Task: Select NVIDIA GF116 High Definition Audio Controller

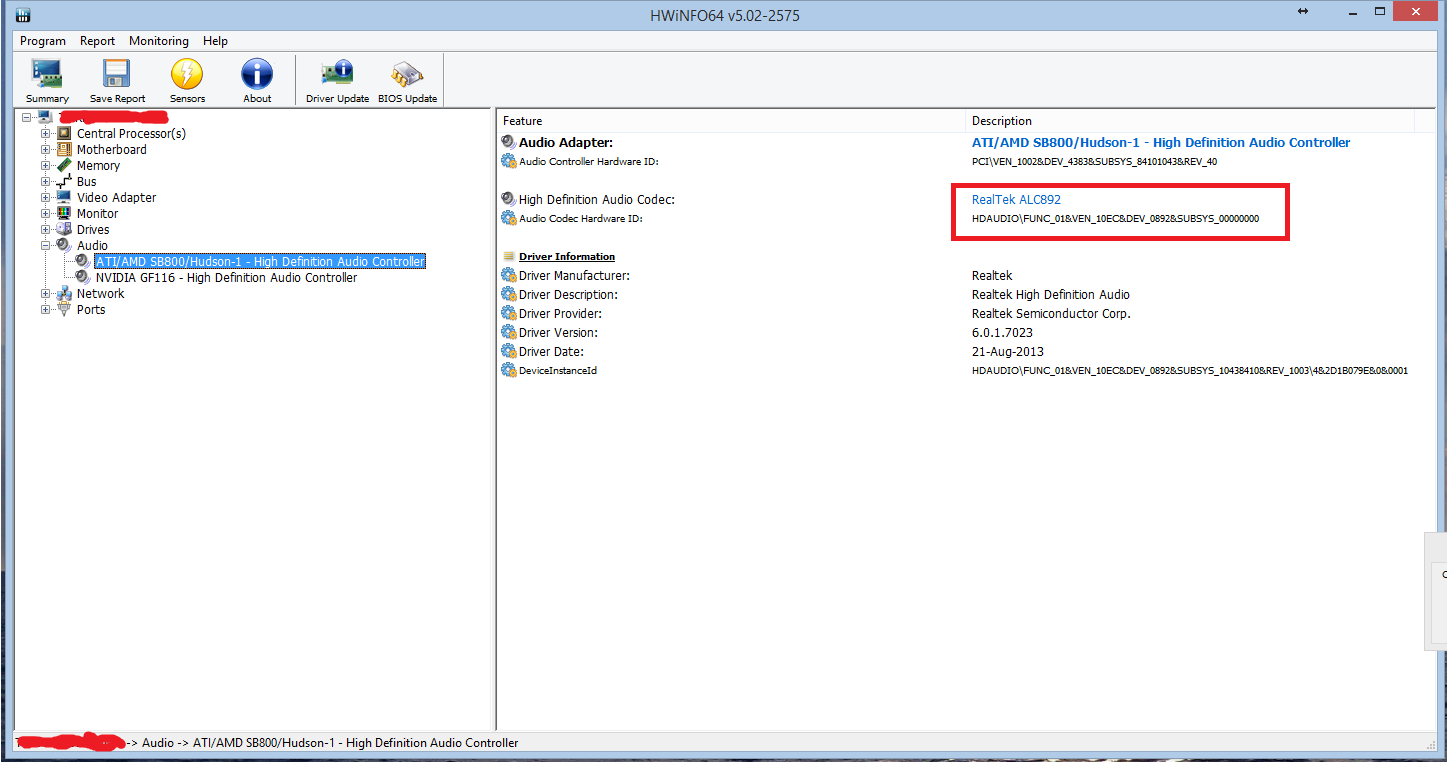Action: 226,277
